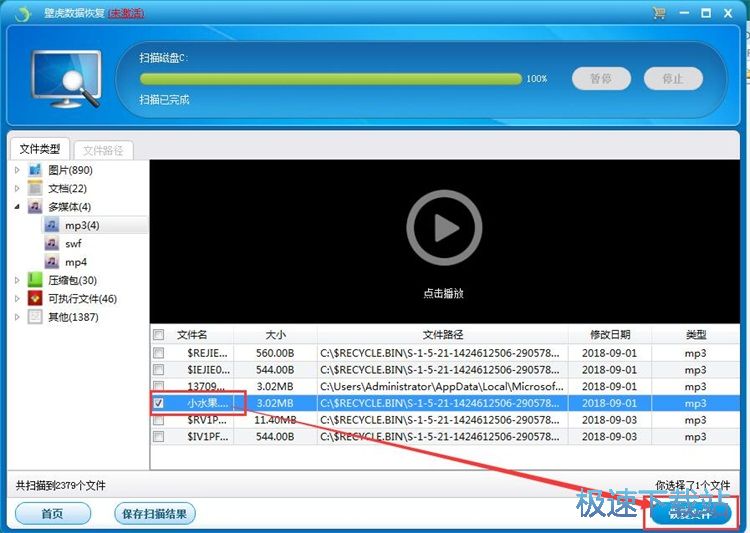The image size is (750, 533).
Task: Click the 可执行文件 red icon
Action: point(35,299)
